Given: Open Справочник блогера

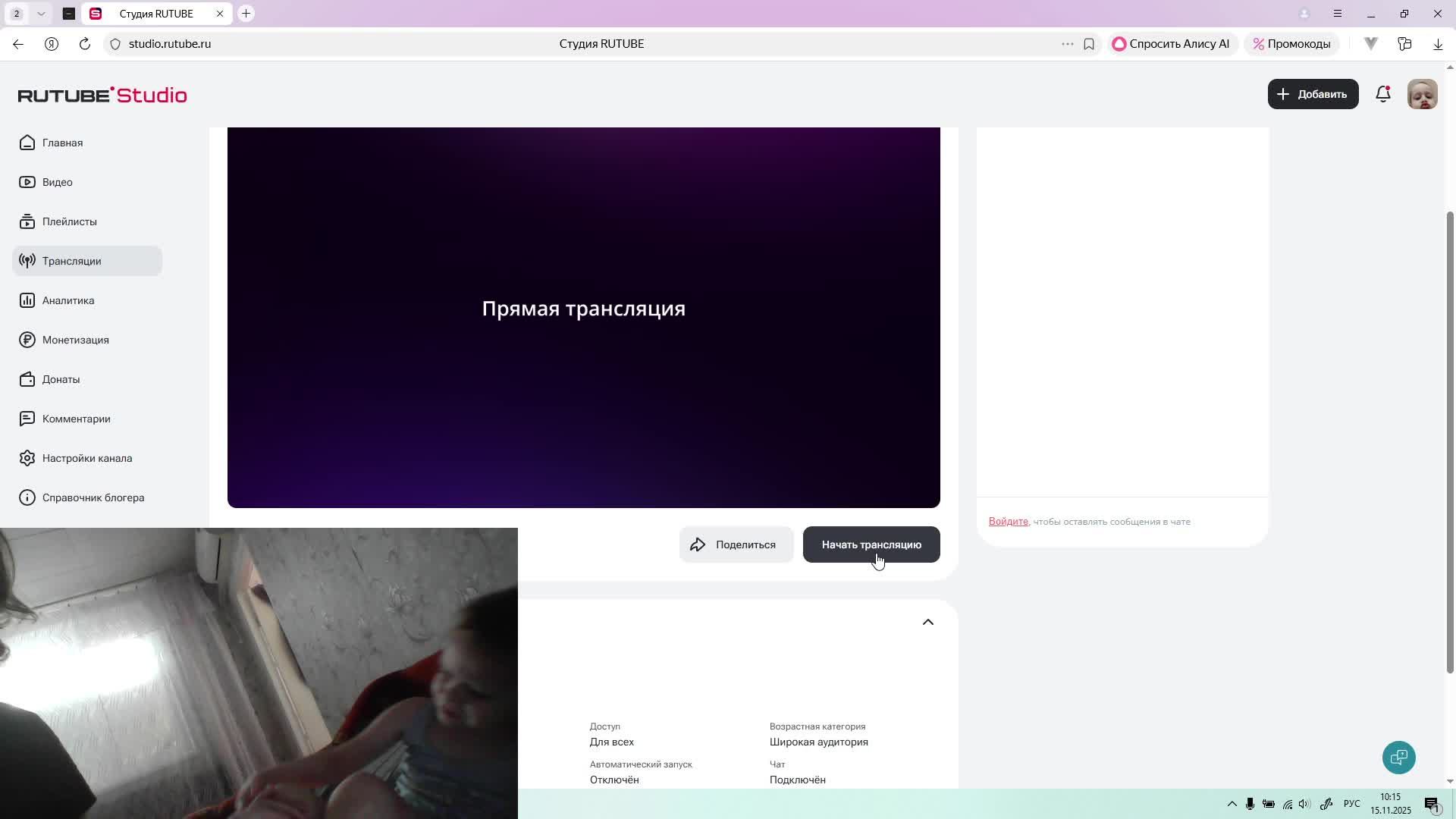Looking at the screenshot, I should 93,497.
